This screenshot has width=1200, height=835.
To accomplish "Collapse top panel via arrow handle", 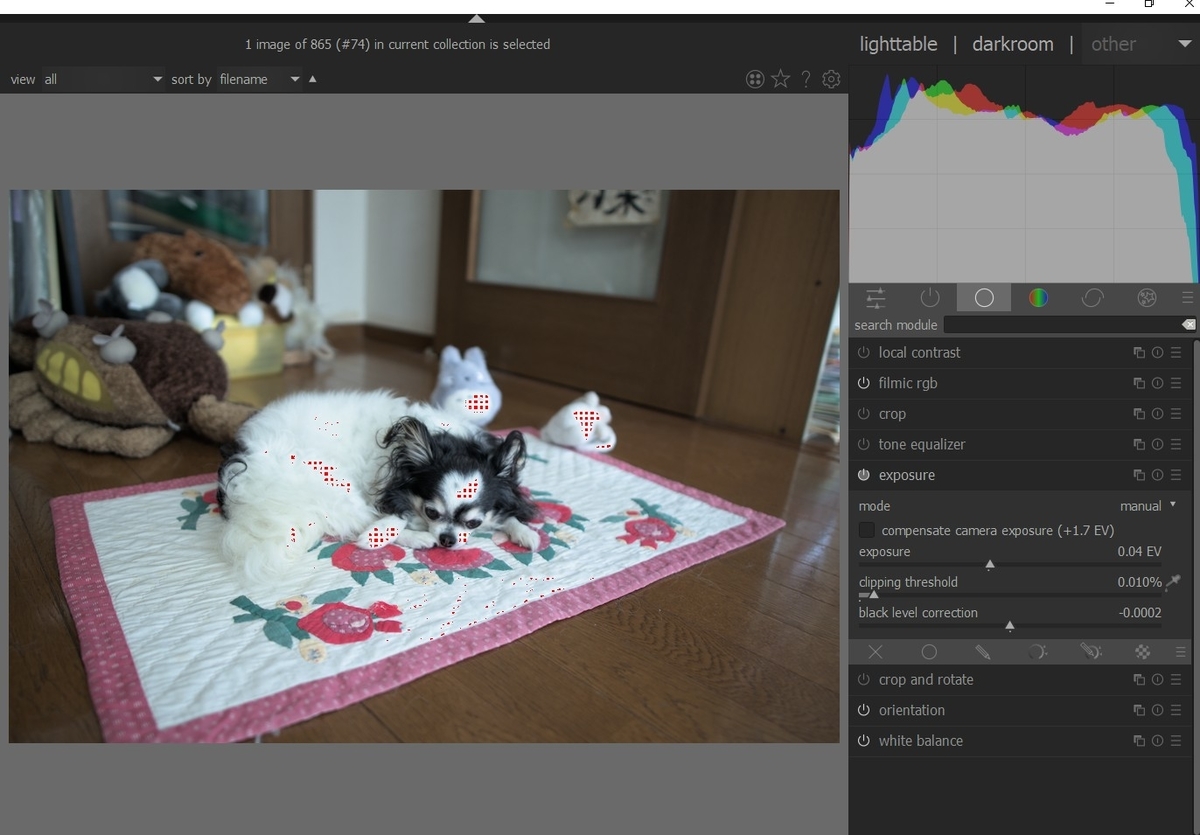I will 477,18.
